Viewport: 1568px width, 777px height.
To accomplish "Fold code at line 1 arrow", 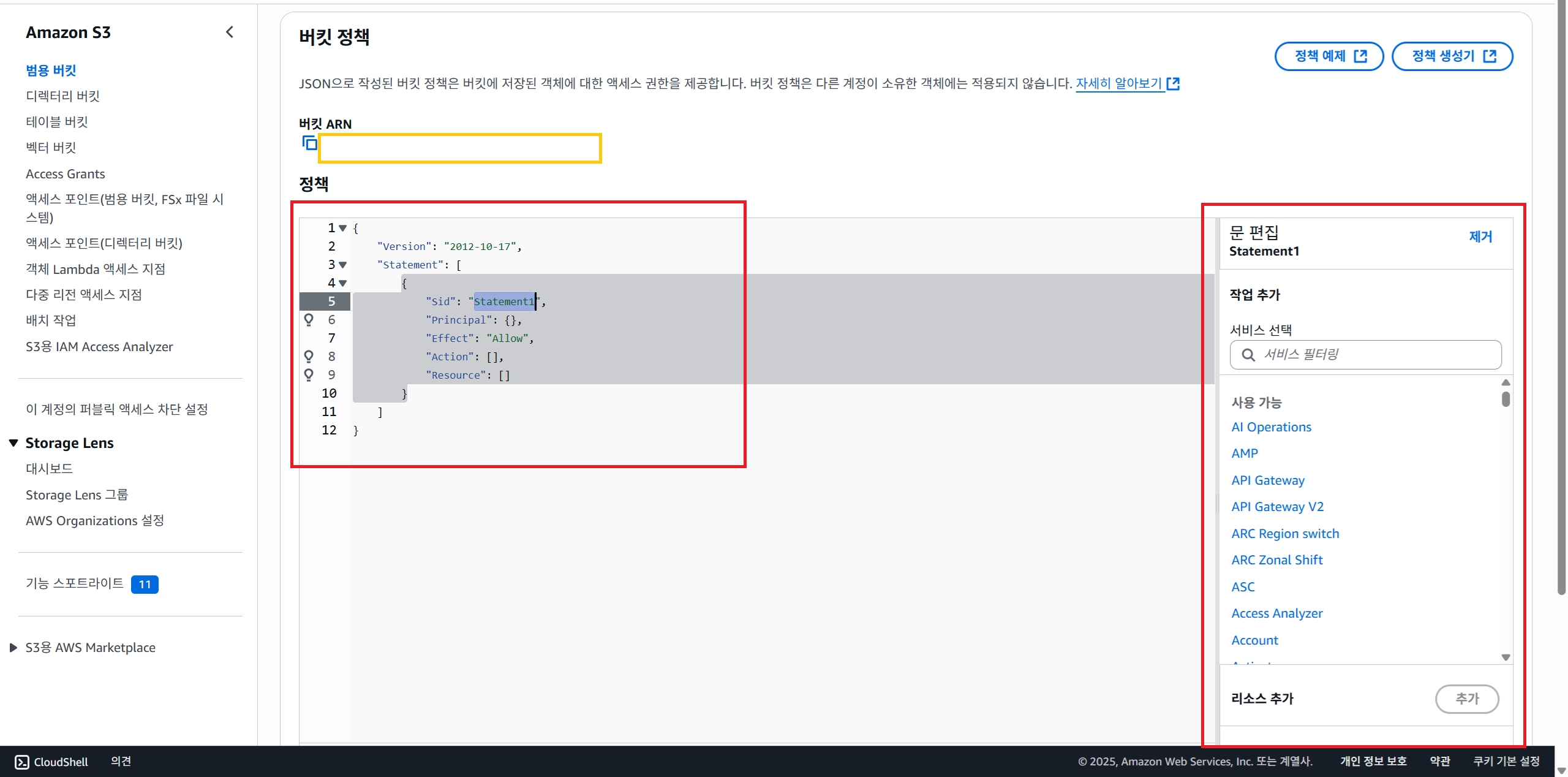I will pyautogui.click(x=343, y=228).
